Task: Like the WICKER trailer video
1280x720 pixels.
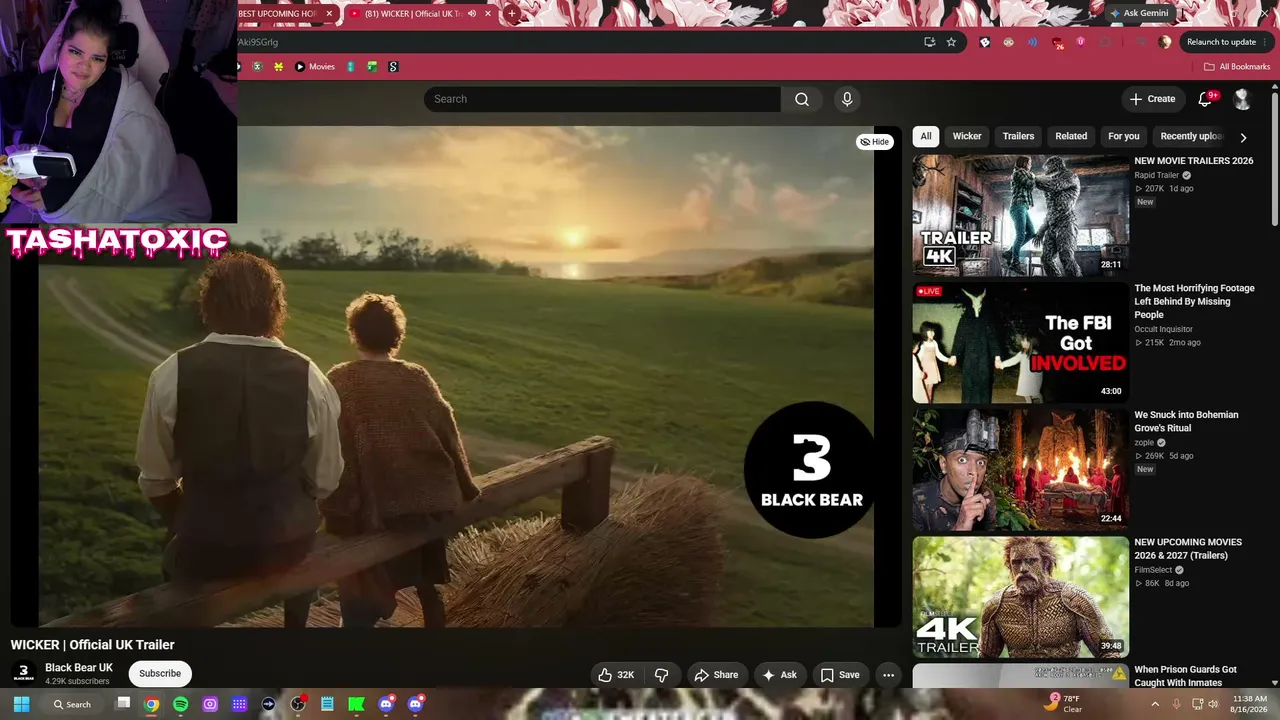Action: coord(617,675)
